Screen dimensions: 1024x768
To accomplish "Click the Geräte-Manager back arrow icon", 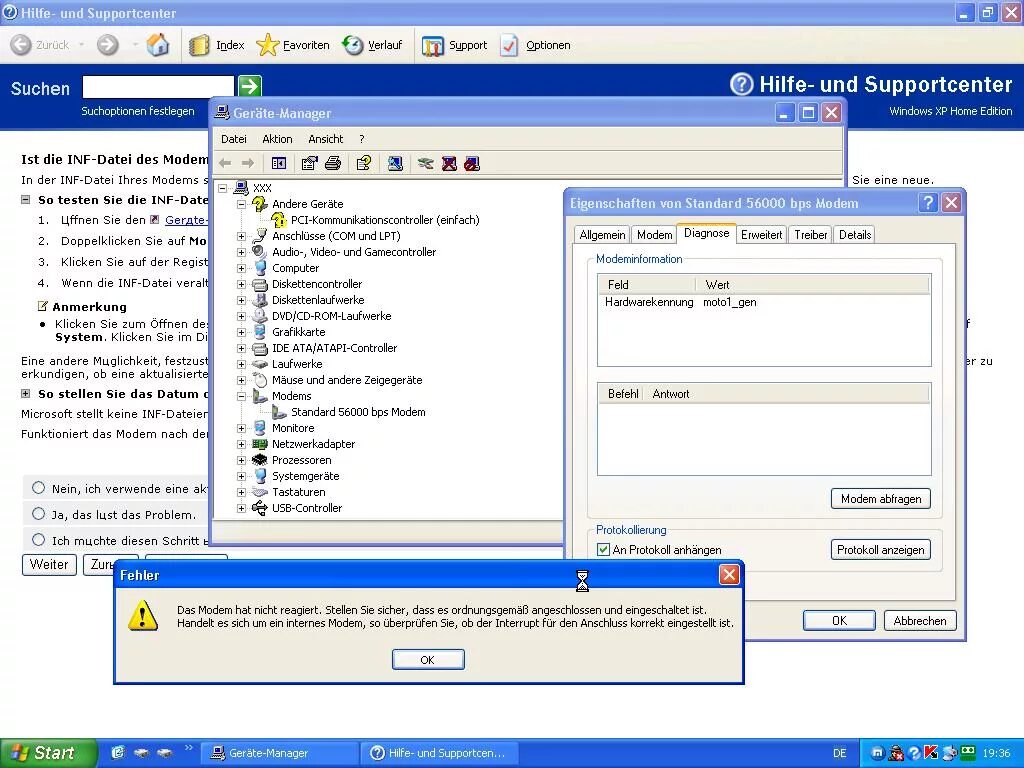I will [225, 163].
